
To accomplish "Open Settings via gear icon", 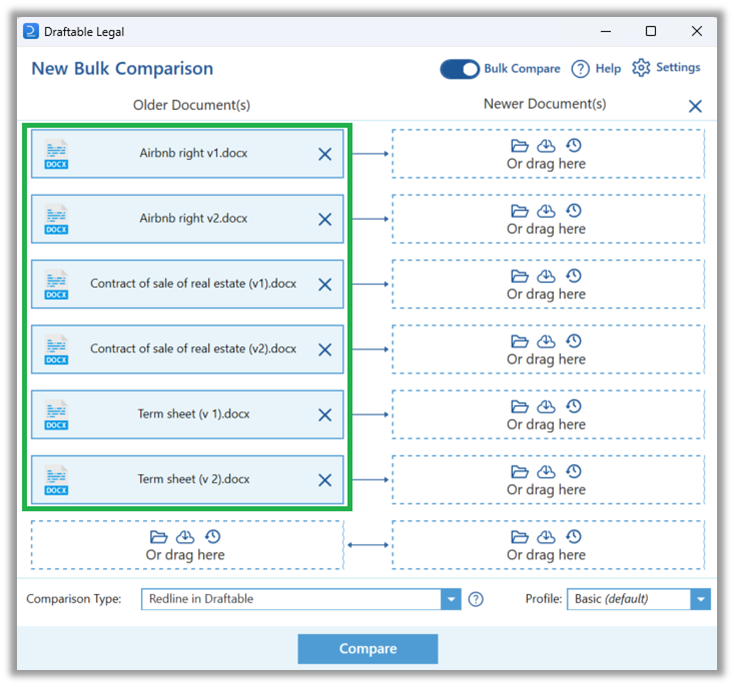I will (x=641, y=68).
